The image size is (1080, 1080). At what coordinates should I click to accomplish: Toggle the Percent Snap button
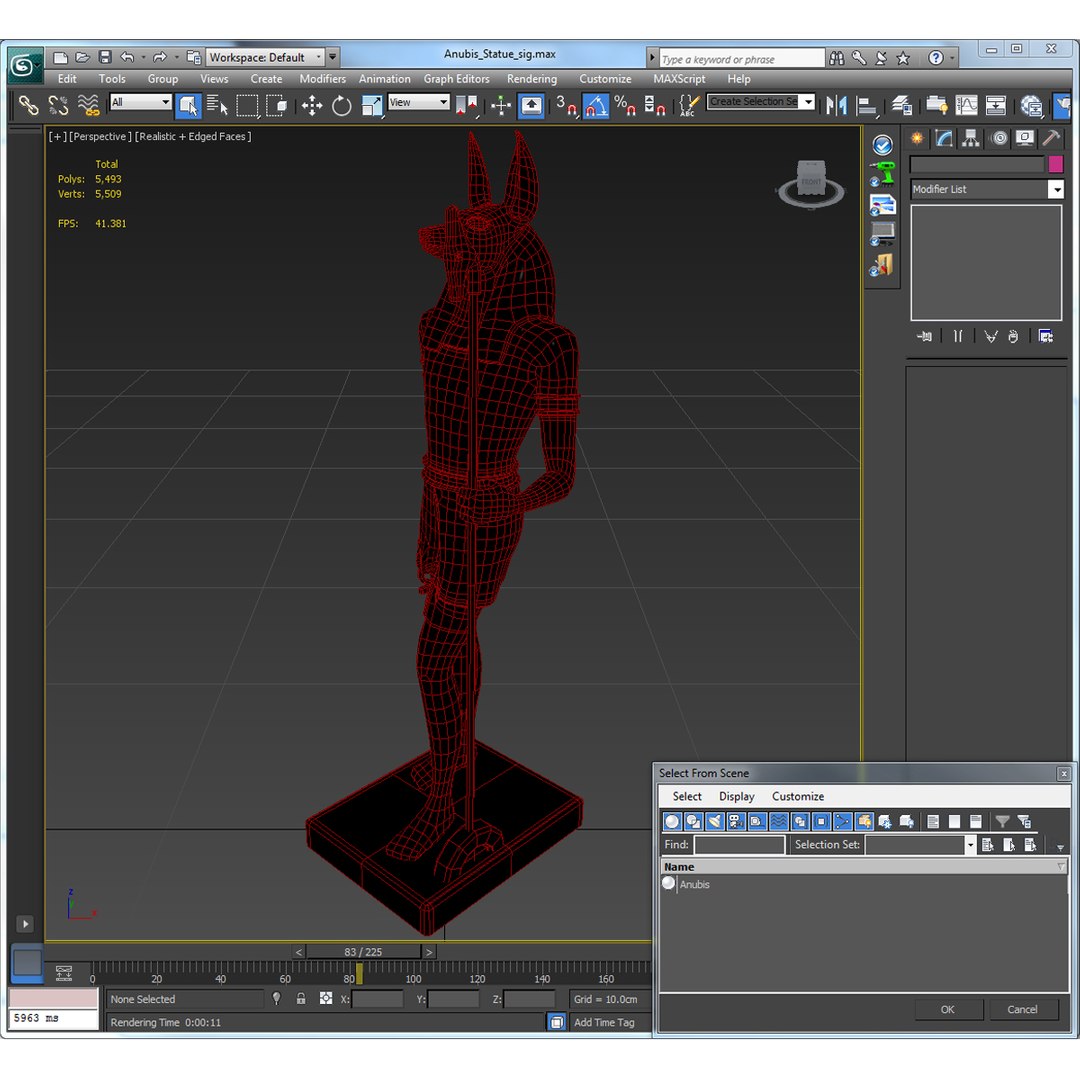(x=625, y=105)
